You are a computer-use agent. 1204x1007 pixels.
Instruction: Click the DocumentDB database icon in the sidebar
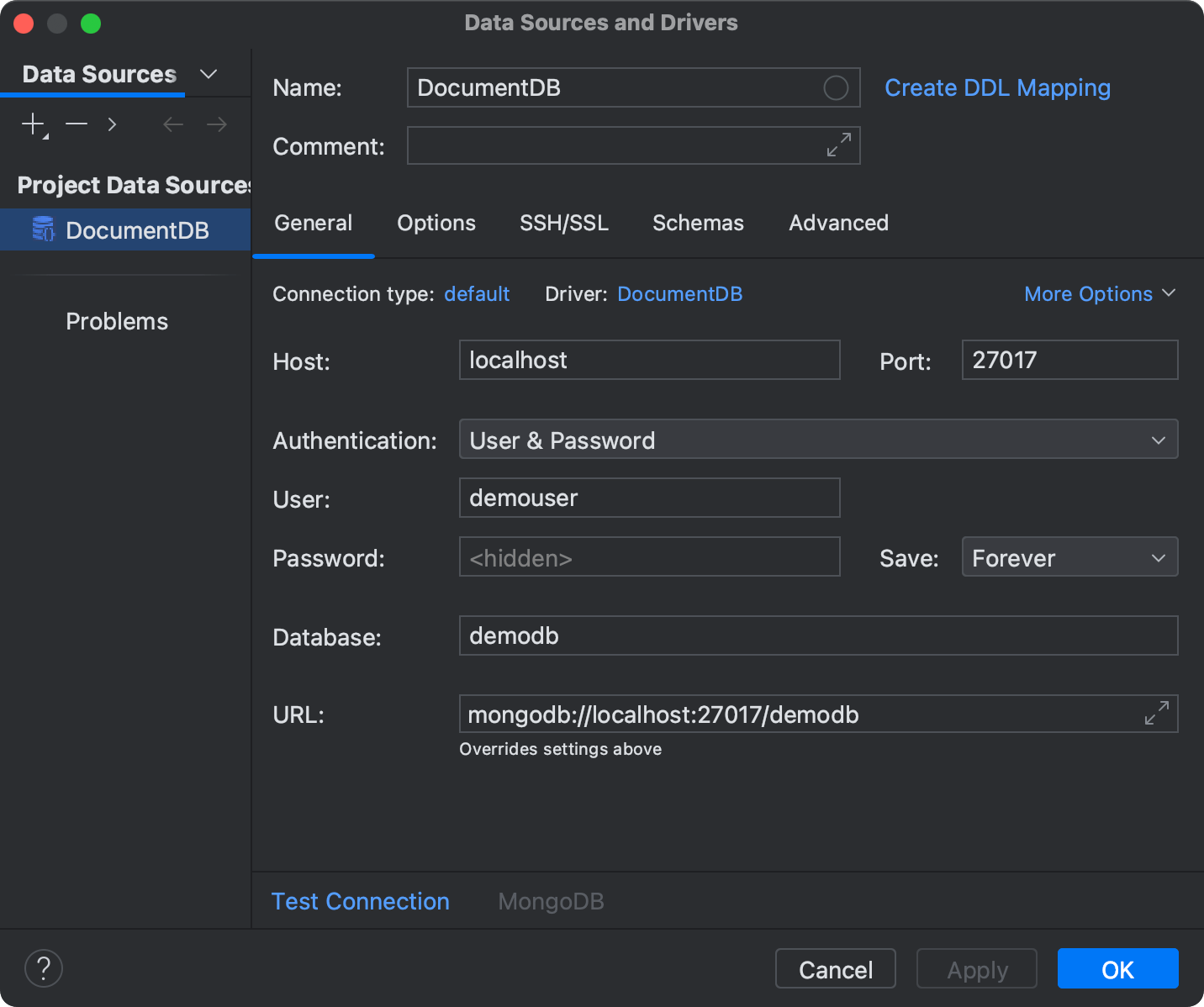click(x=43, y=229)
